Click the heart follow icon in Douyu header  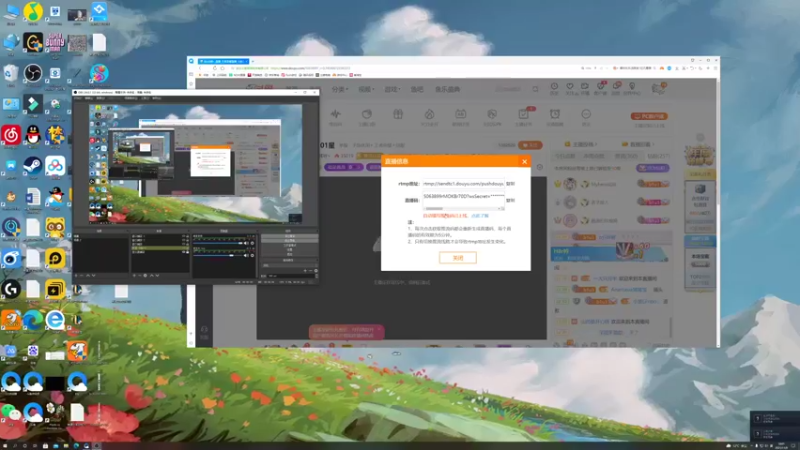[570, 87]
